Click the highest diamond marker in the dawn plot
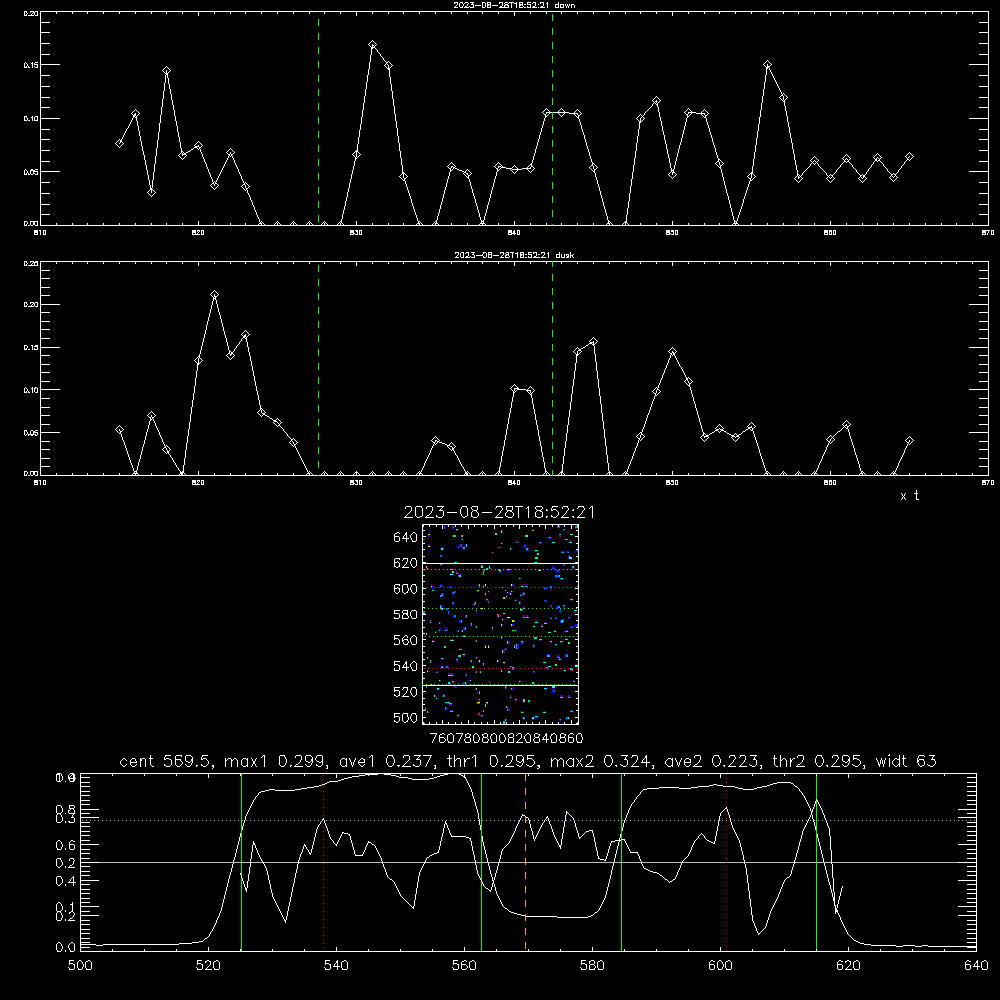 372,45
